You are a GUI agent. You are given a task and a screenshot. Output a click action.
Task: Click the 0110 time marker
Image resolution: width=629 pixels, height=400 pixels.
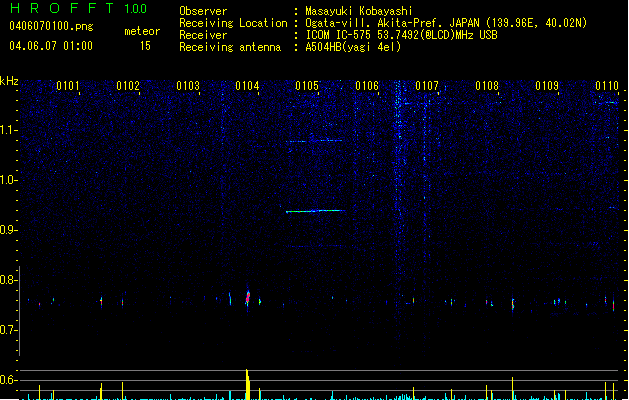point(607,86)
